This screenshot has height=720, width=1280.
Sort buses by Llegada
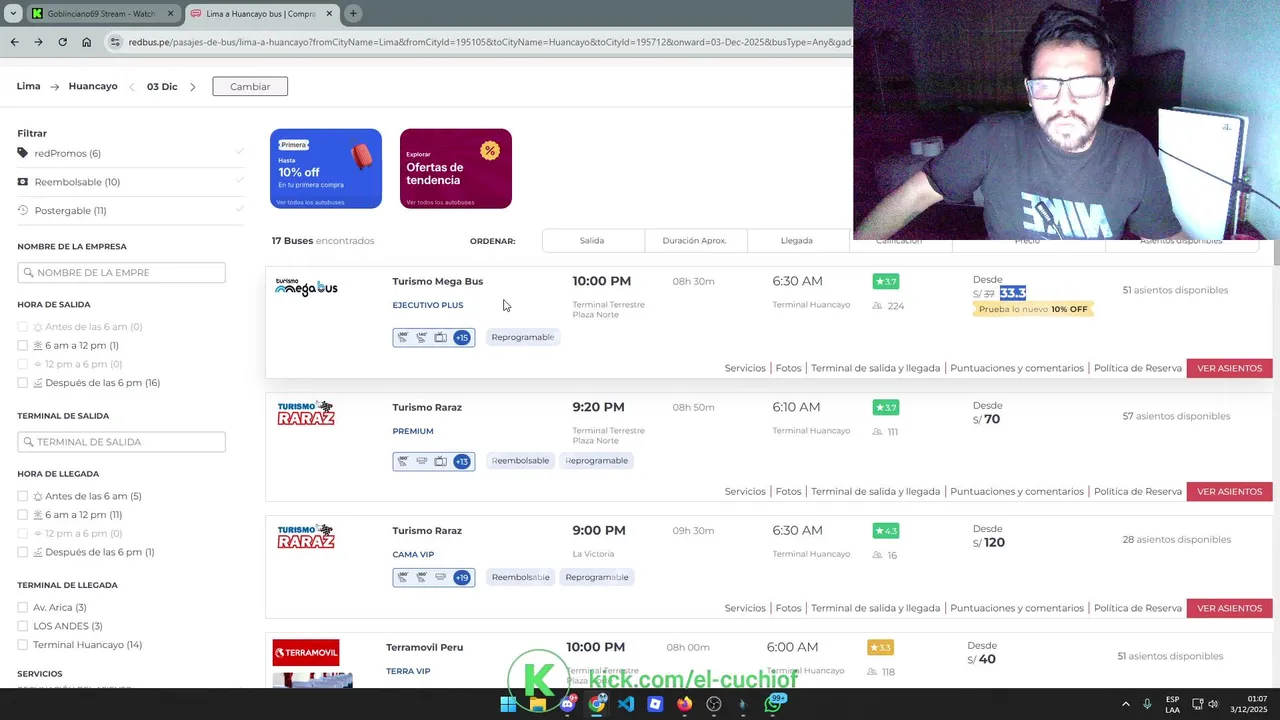click(x=797, y=241)
